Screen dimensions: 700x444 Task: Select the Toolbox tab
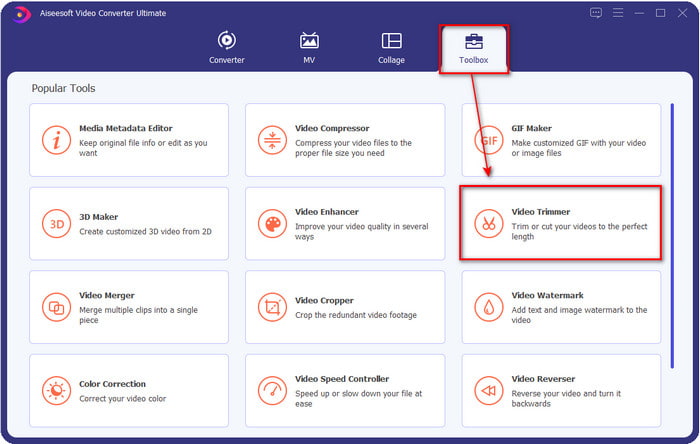(x=474, y=47)
